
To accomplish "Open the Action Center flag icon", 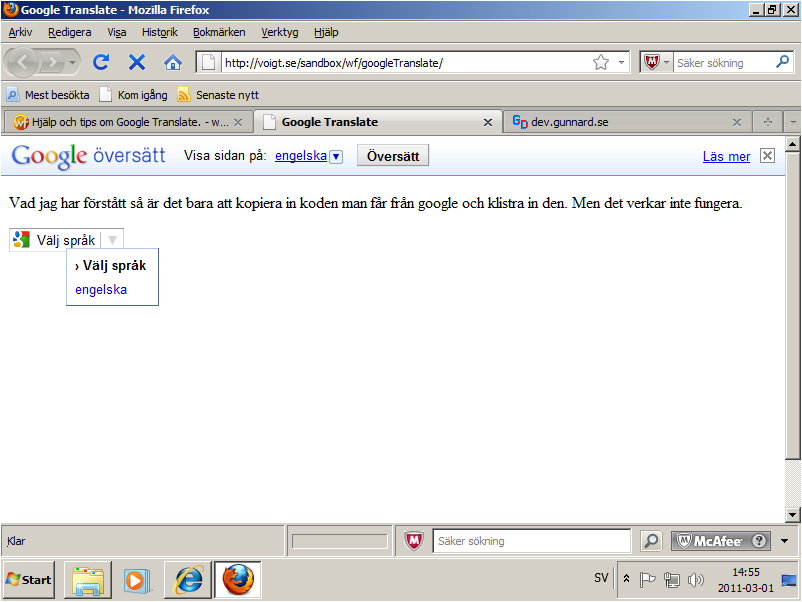I will (x=647, y=579).
